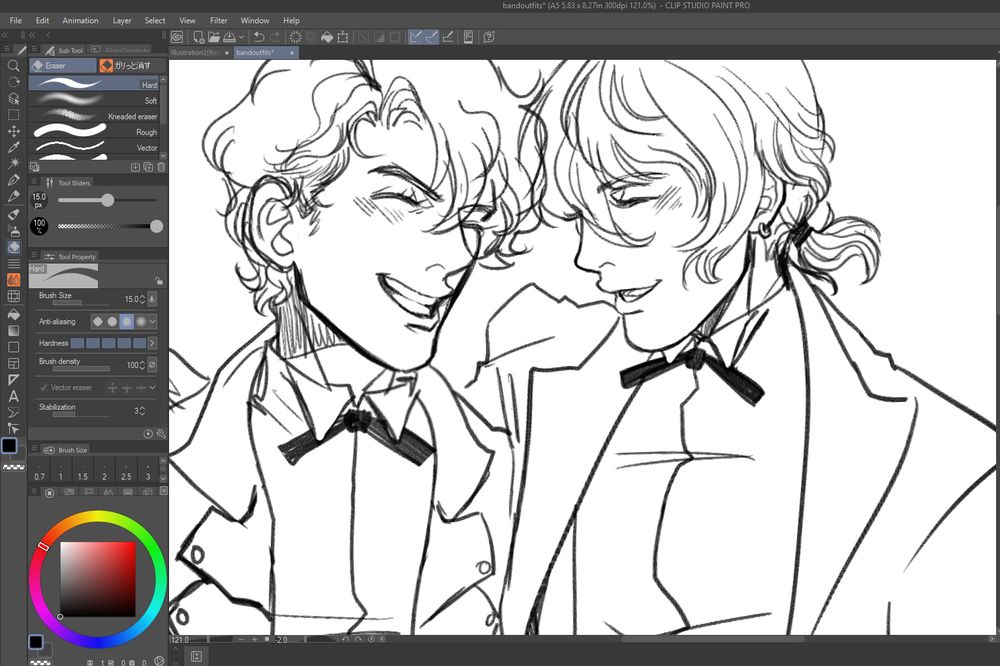Select the rectangle Selection area tool

point(13,115)
